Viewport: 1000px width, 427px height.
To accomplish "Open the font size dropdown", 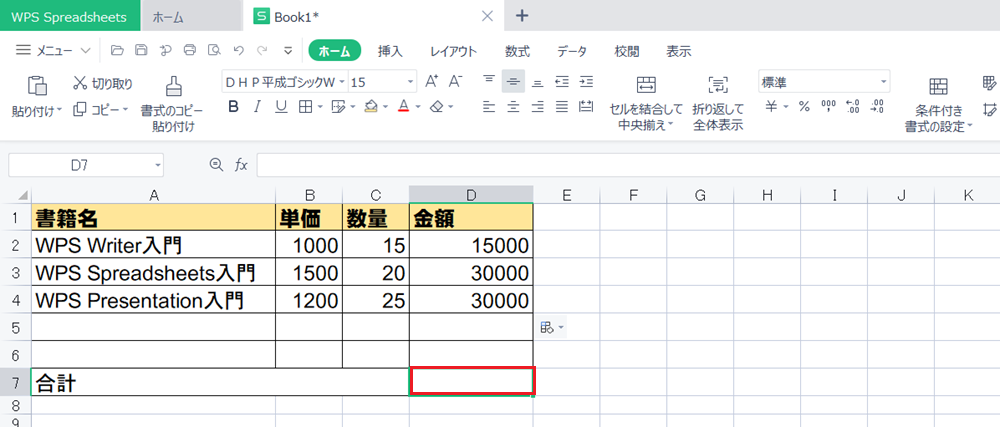I will (410, 82).
